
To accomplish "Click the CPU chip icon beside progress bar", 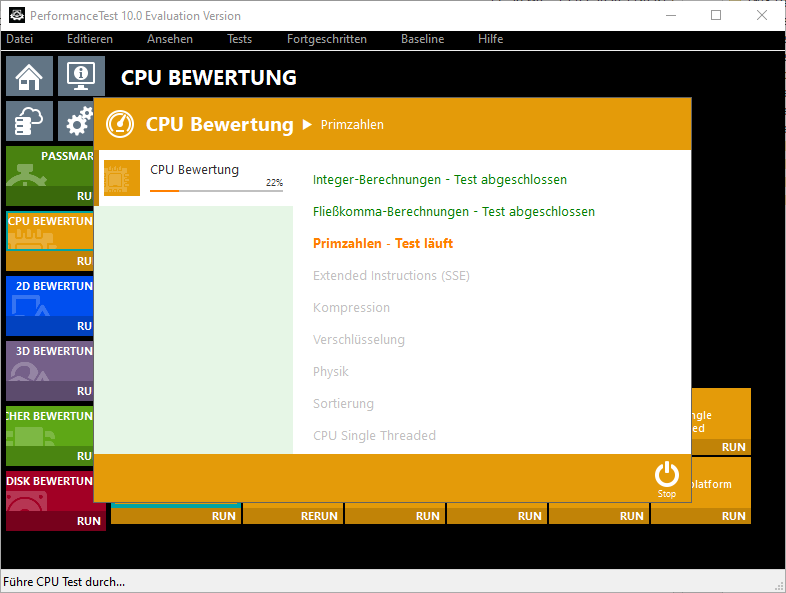I will pyautogui.click(x=122, y=177).
